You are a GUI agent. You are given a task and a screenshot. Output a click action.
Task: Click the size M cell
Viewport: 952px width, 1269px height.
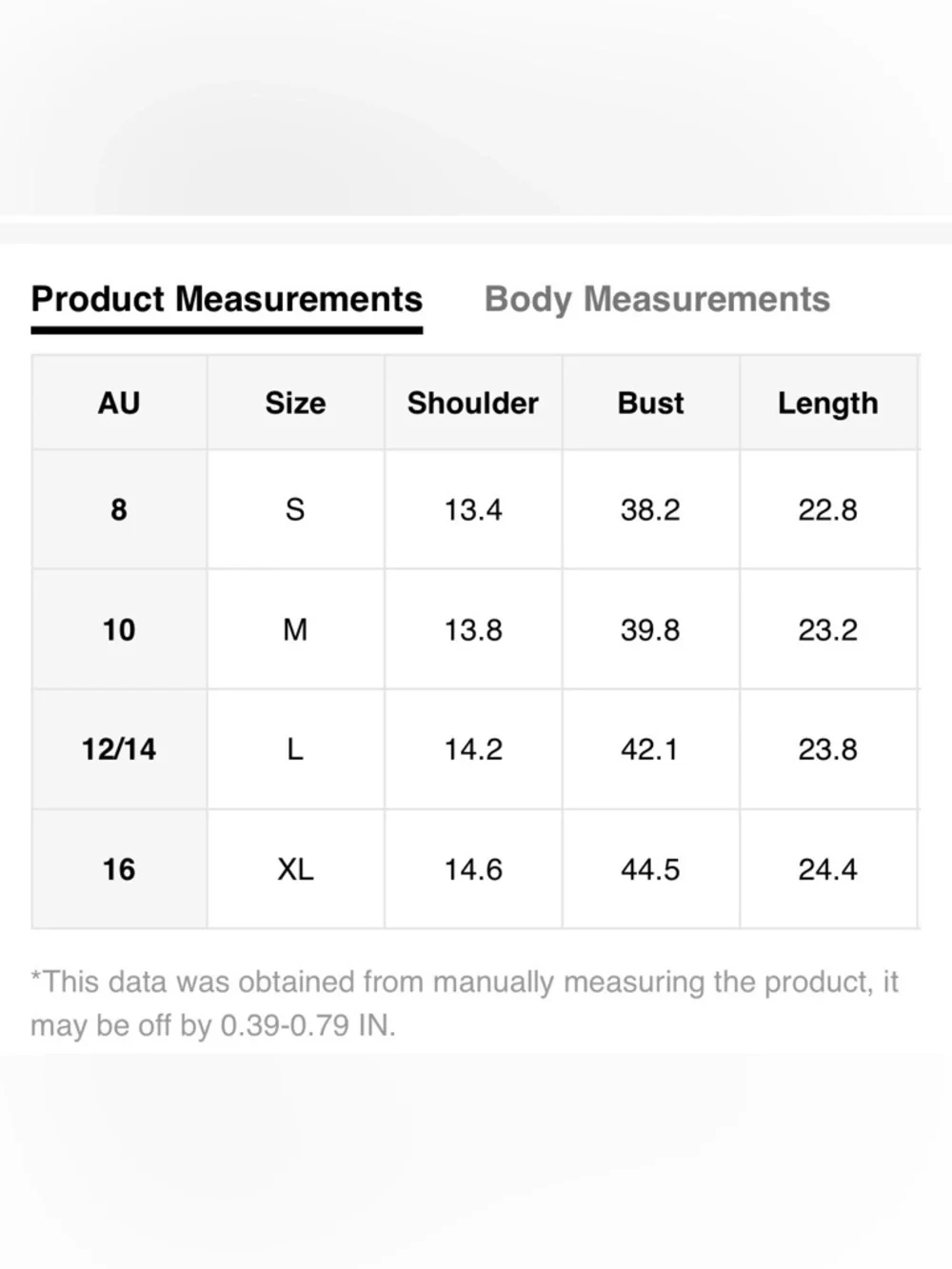tap(295, 629)
